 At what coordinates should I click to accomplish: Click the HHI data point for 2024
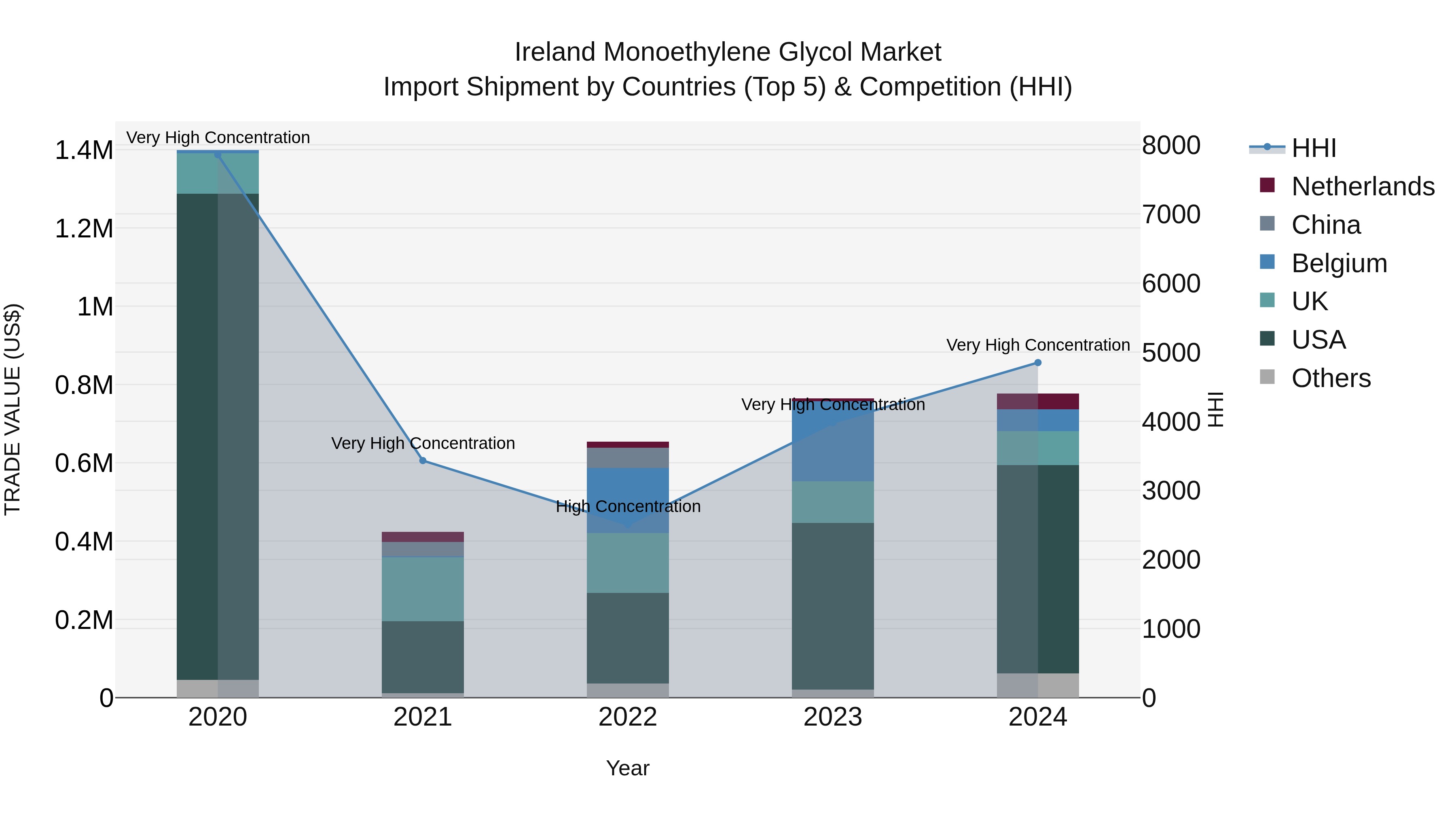tap(1038, 363)
